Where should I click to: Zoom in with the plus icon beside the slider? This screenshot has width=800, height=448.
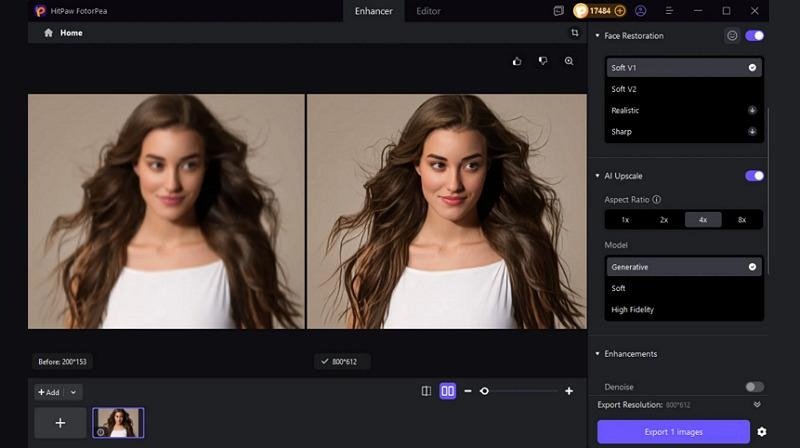tap(569, 391)
